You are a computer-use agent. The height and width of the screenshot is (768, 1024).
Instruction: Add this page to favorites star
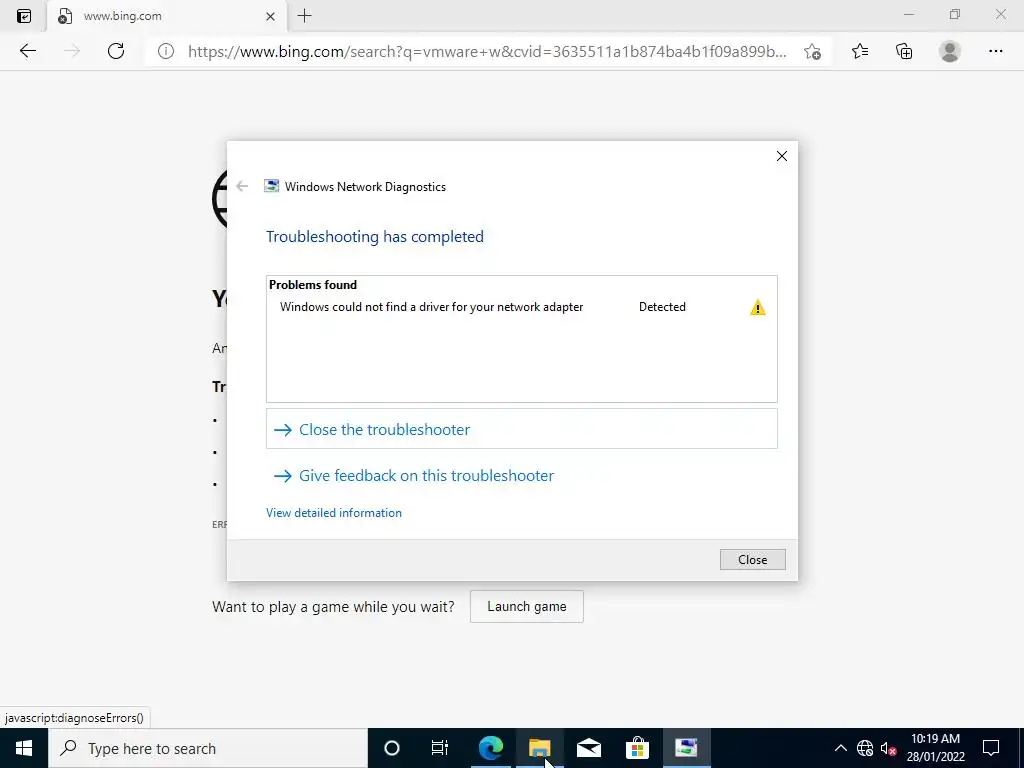pyautogui.click(x=812, y=51)
